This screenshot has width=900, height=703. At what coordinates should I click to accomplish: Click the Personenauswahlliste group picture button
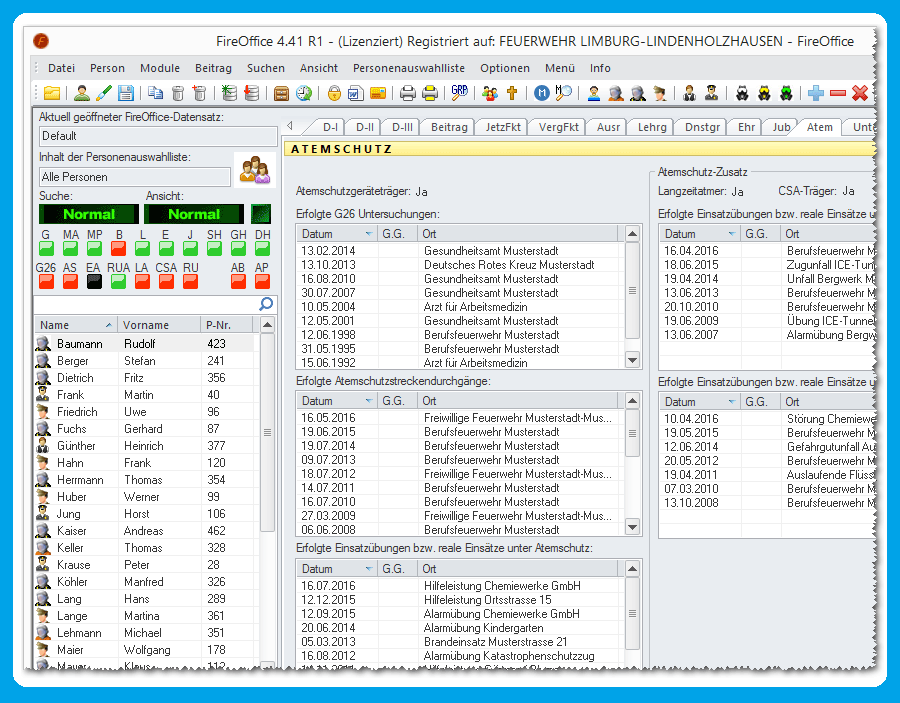tap(254, 170)
